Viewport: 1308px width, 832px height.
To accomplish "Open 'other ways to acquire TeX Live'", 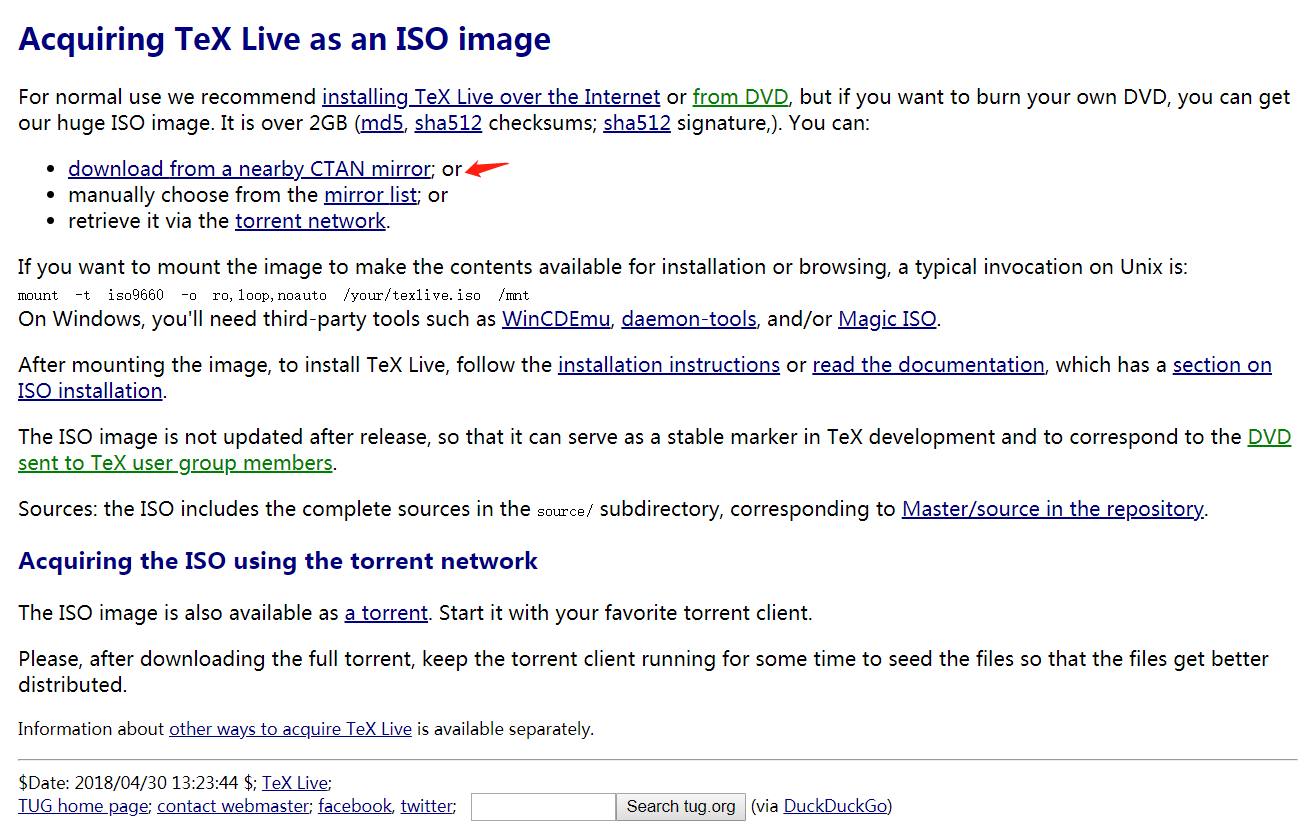I will pos(290,729).
